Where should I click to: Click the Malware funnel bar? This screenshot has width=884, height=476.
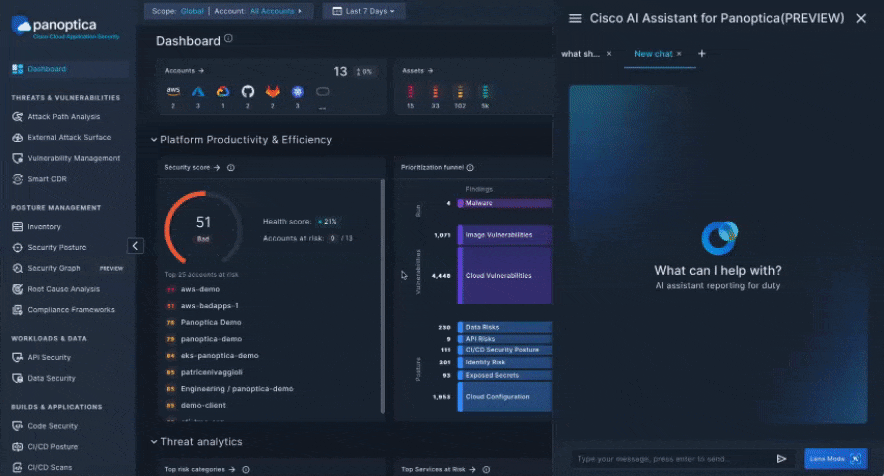[505, 203]
